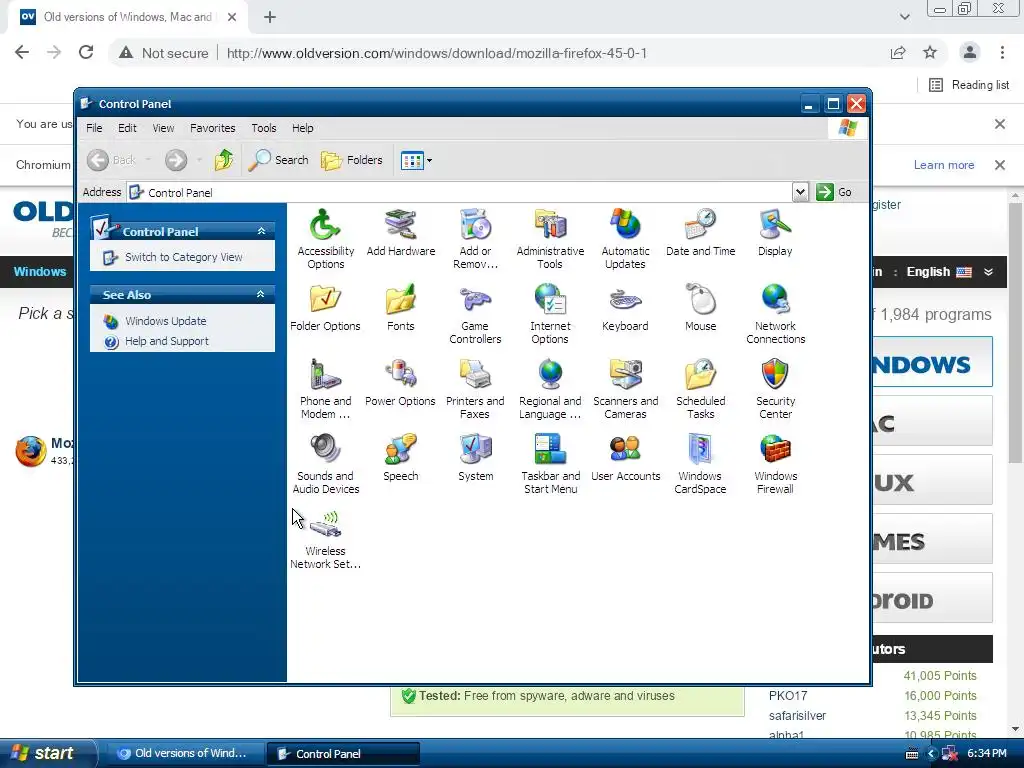Open Administrative Tools icon
The image size is (1024, 768).
coord(550,238)
